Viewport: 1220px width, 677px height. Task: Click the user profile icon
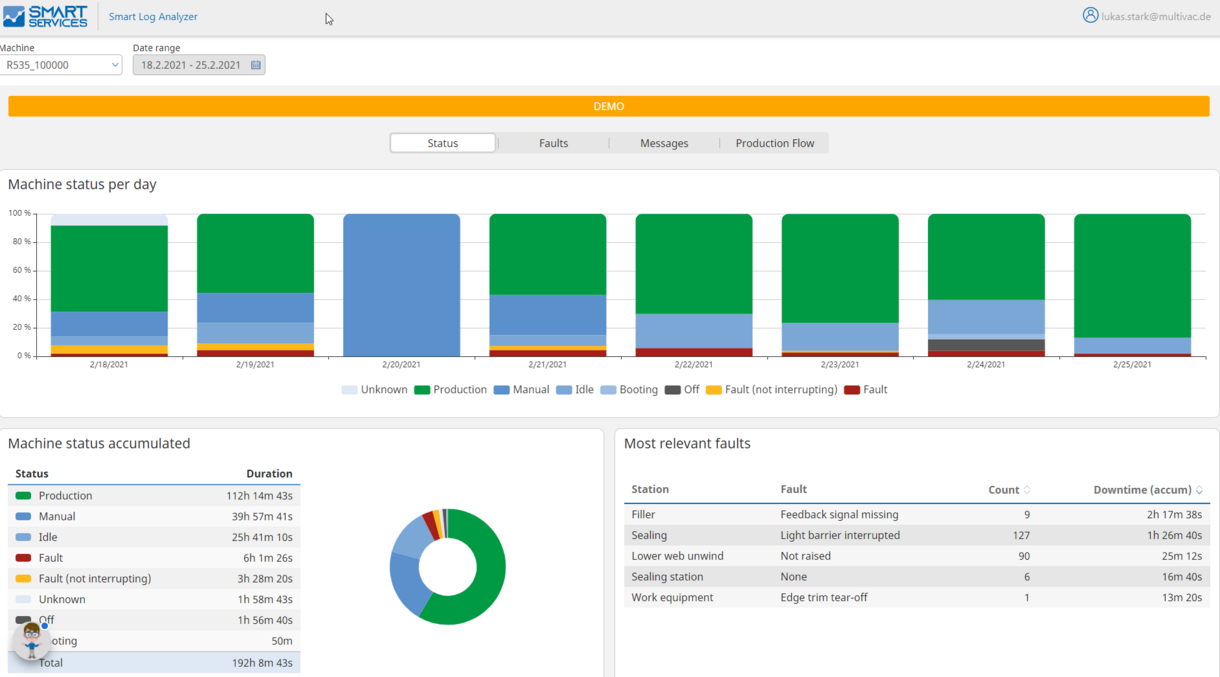click(x=1090, y=15)
